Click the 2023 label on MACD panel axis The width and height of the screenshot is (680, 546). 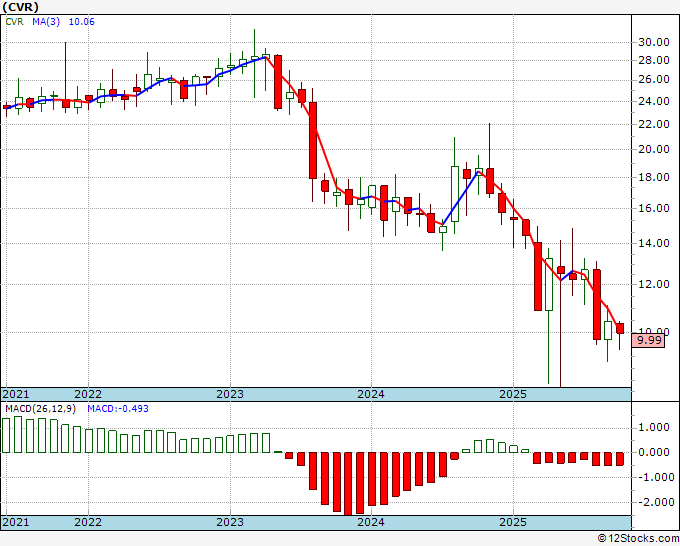pyautogui.click(x=230, y=522)
